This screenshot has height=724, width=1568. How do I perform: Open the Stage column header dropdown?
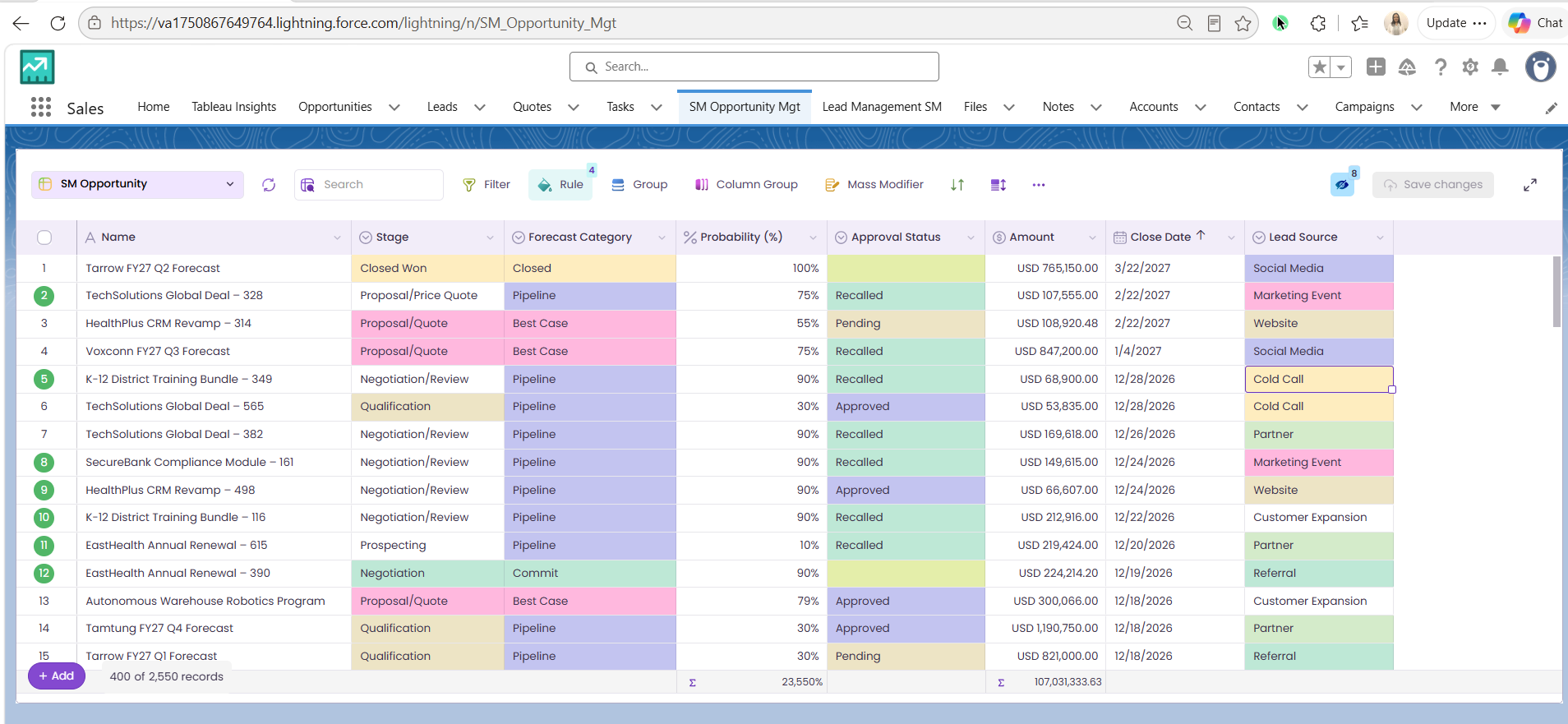click(x=490, y=237)
